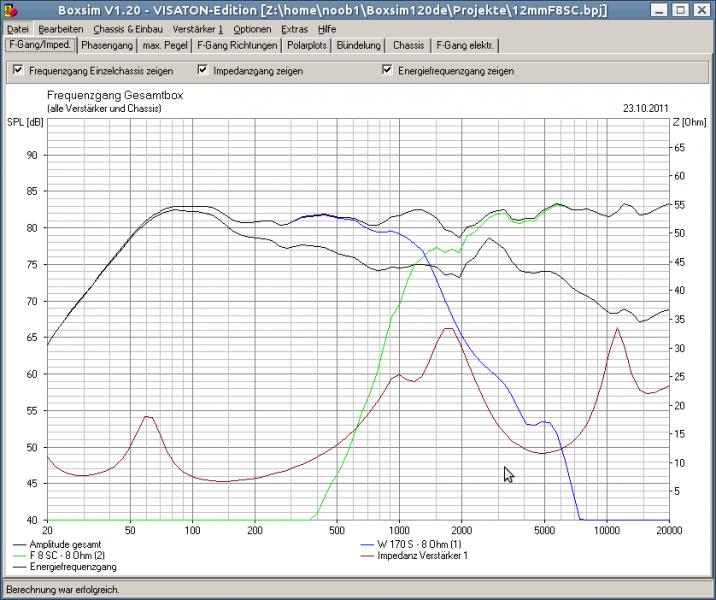The width and height of the screenshot is (716, 600).
Task: Select the max. Pegel tab
Action: (x=165, y=46)
